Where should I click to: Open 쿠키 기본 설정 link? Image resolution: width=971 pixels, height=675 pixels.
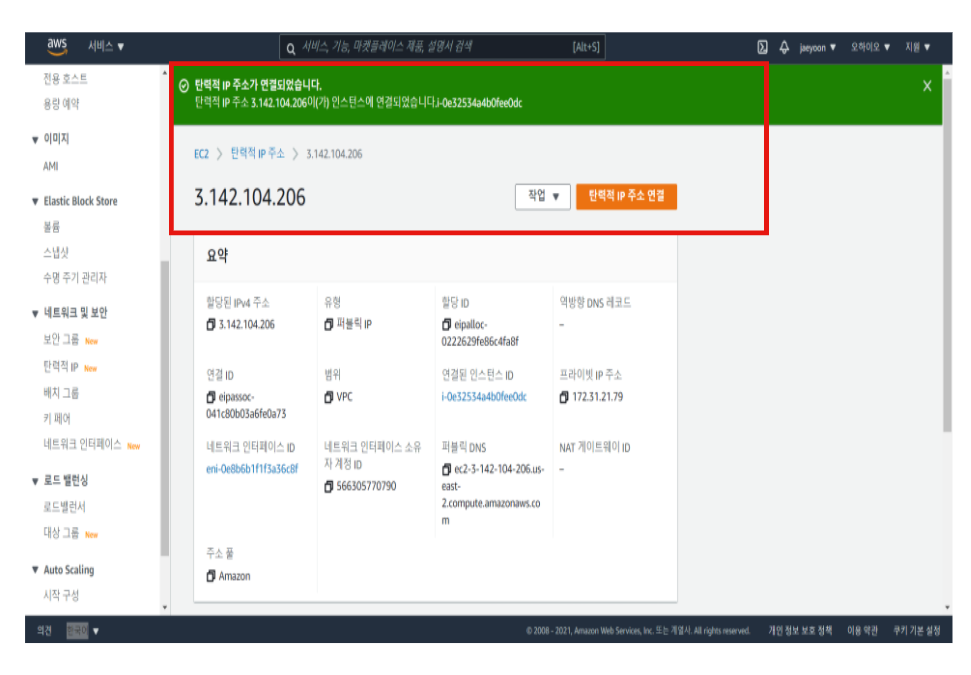(917, 630)
